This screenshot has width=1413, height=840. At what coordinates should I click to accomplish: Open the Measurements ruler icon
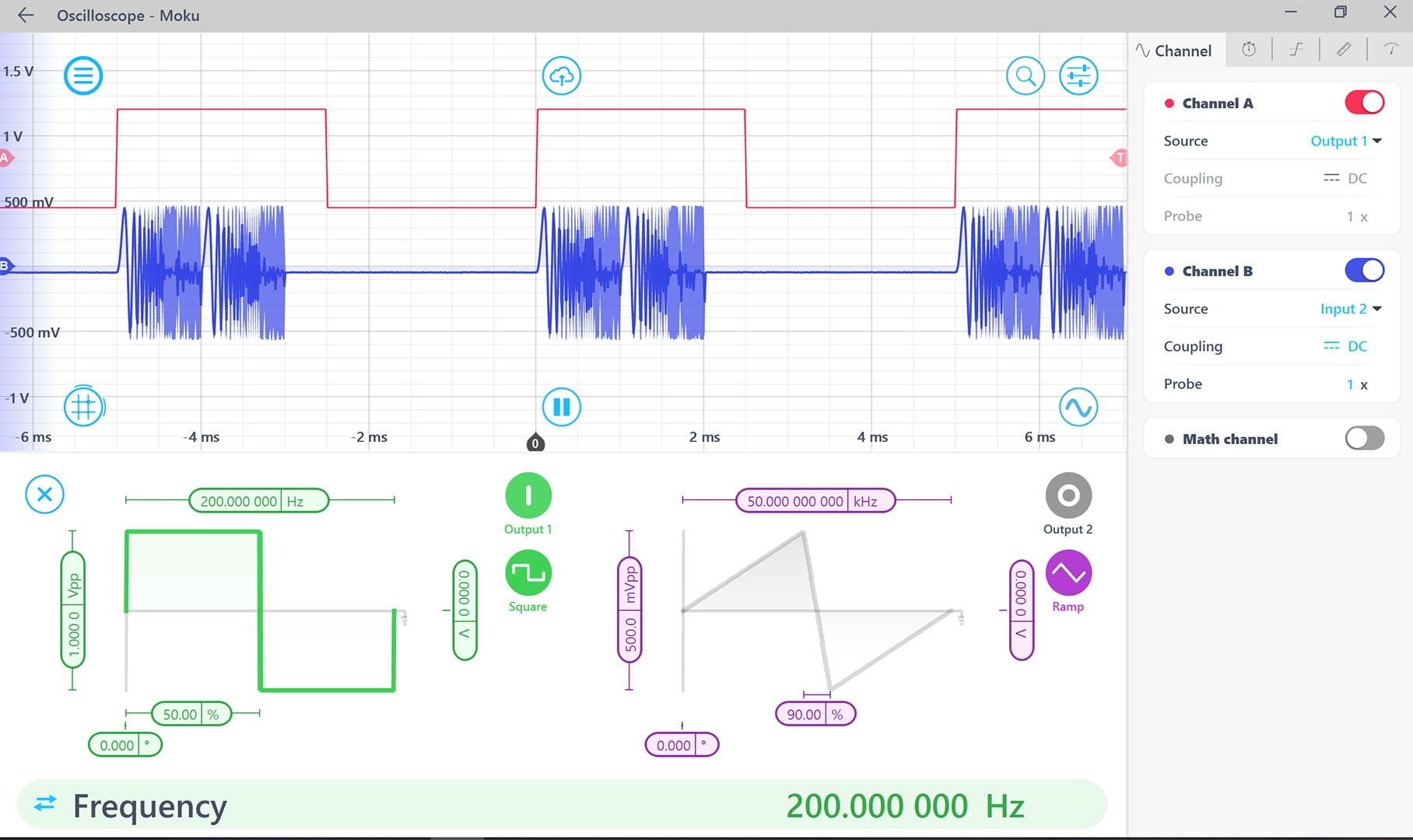(1344, 49)
